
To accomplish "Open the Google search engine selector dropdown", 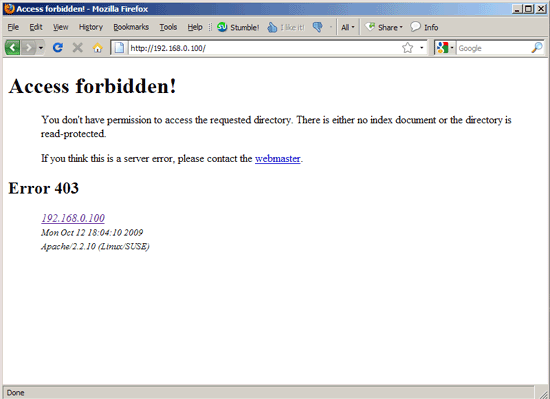I will [445, 48].
